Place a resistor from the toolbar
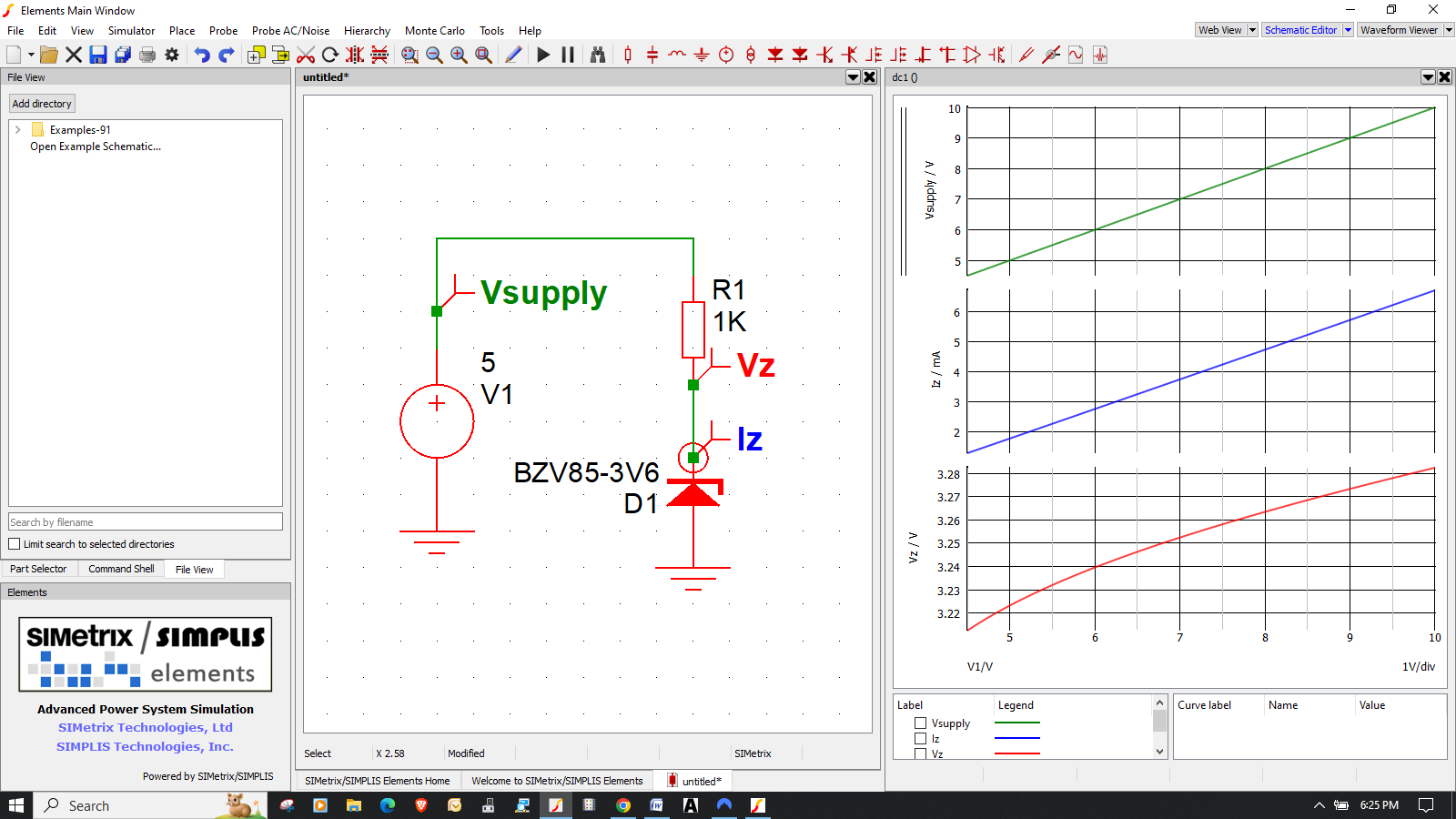This screenshot has width=1456, height=819. (628, 55)
